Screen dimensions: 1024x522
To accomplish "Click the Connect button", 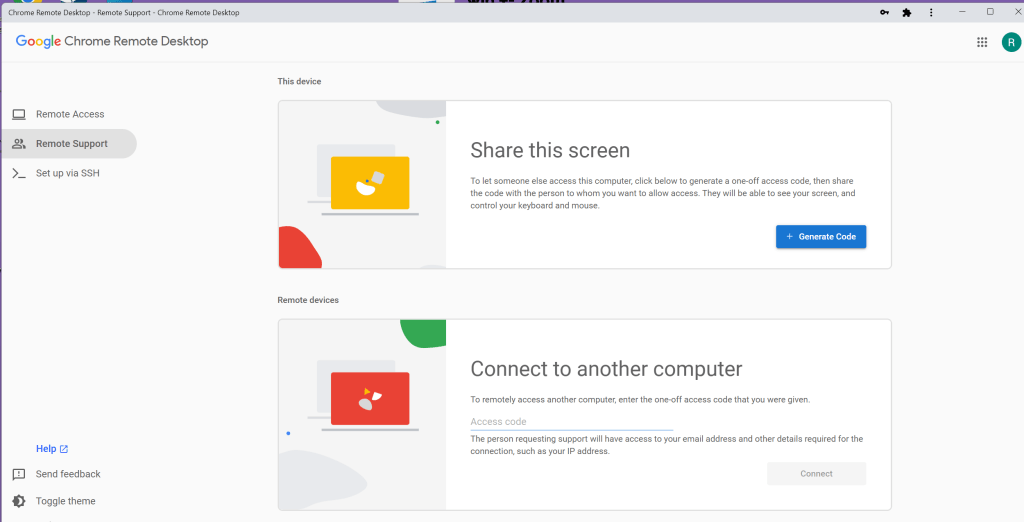I will click(816, 474).
